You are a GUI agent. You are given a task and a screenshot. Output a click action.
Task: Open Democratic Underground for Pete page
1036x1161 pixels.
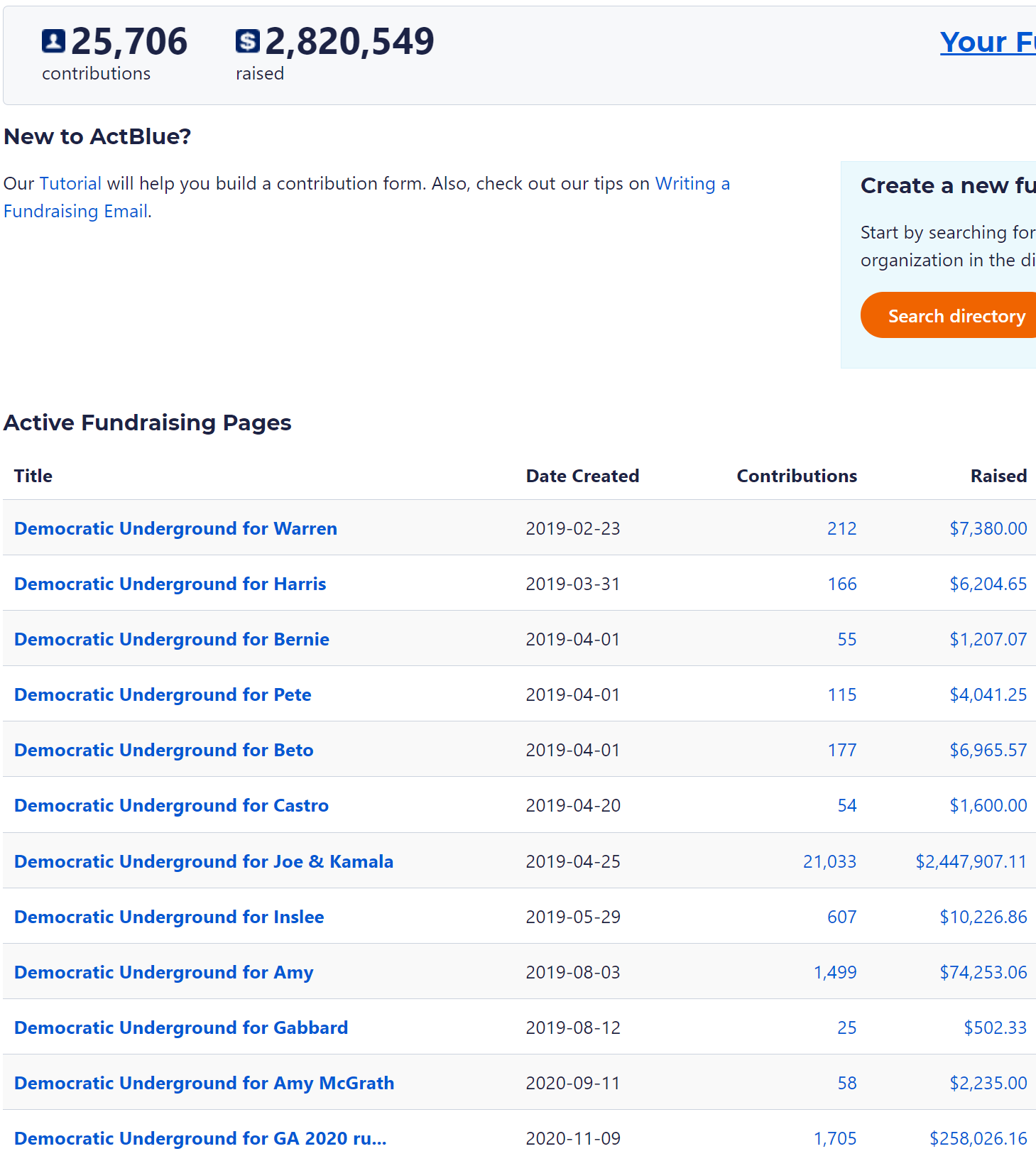tap(163, 694)
